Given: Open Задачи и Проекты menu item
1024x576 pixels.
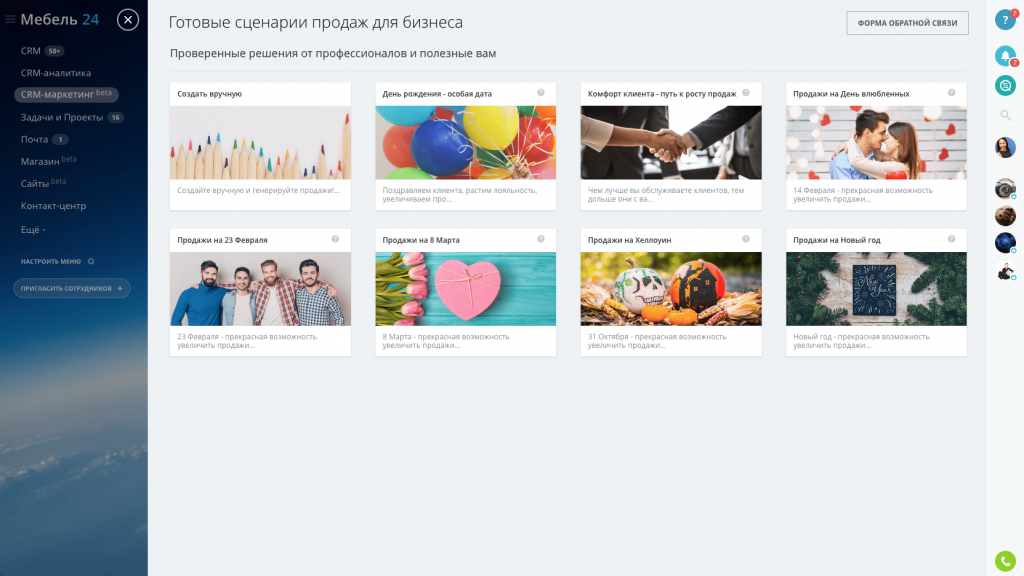Looking at the screenshot, I should [x=62, y=118].
